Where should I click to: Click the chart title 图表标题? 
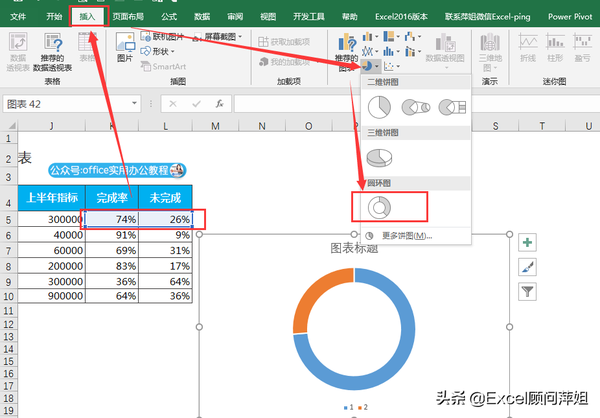(x=354, y=248)
